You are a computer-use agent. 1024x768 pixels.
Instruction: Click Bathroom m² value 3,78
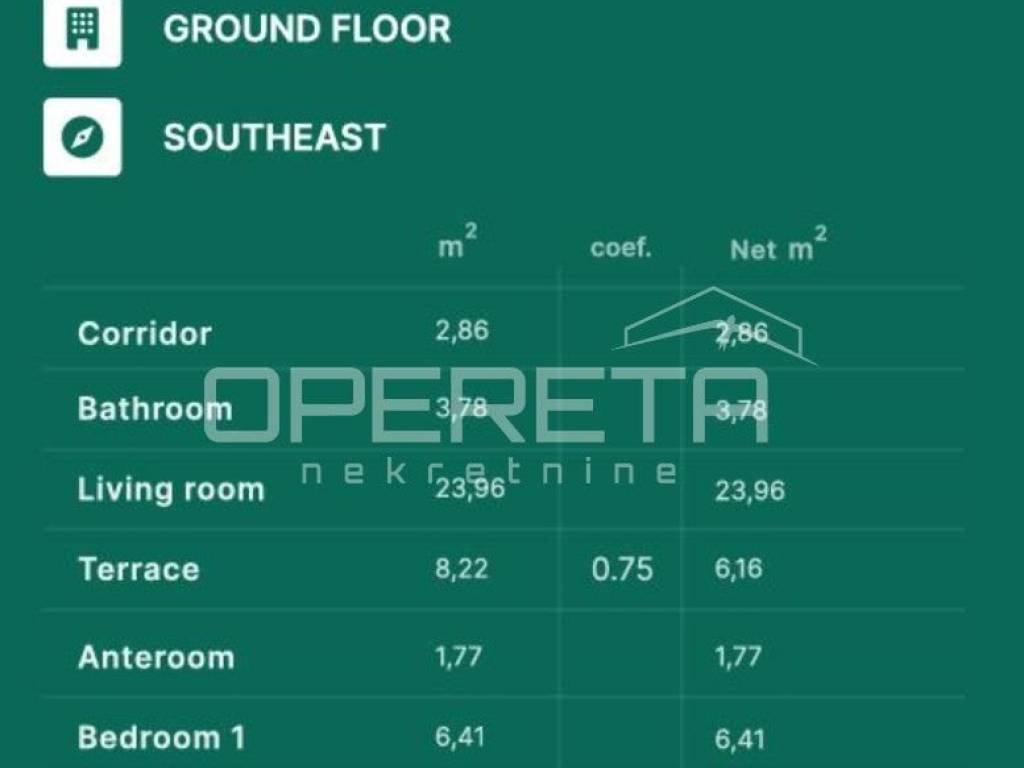tap(462, 409)
